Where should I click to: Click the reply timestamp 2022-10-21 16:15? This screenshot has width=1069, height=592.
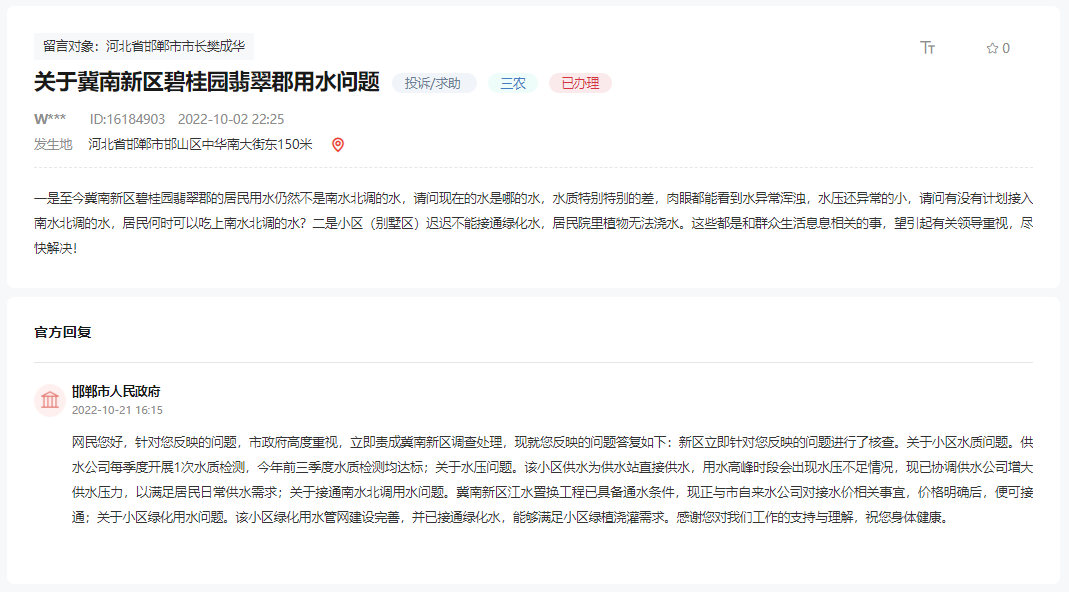[x=117, y=411]
